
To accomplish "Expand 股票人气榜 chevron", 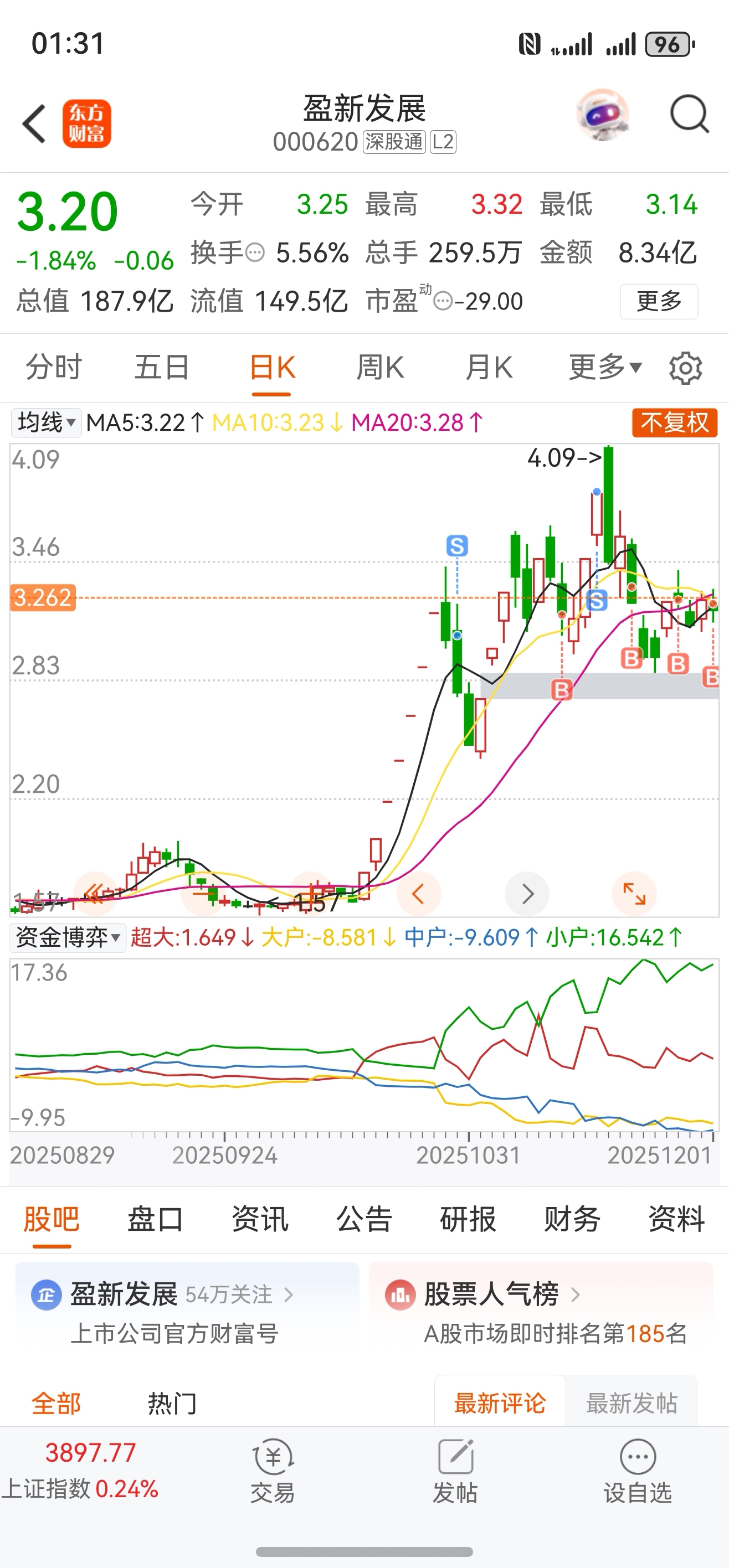I will click(575, 1294).
